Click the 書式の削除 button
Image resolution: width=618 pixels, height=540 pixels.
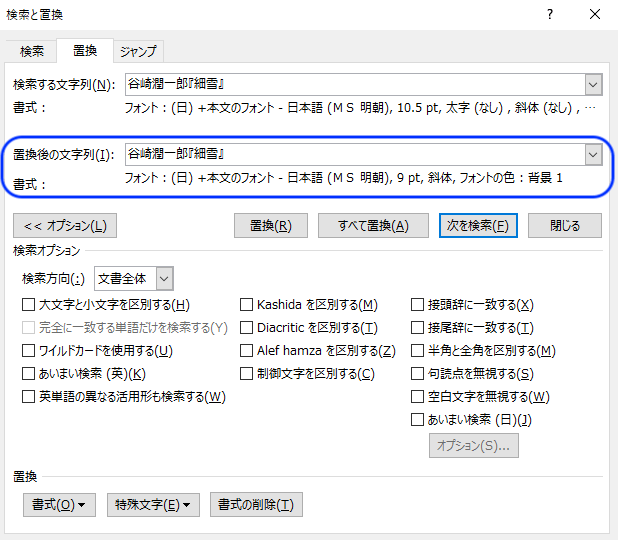(x=256, y=505)
